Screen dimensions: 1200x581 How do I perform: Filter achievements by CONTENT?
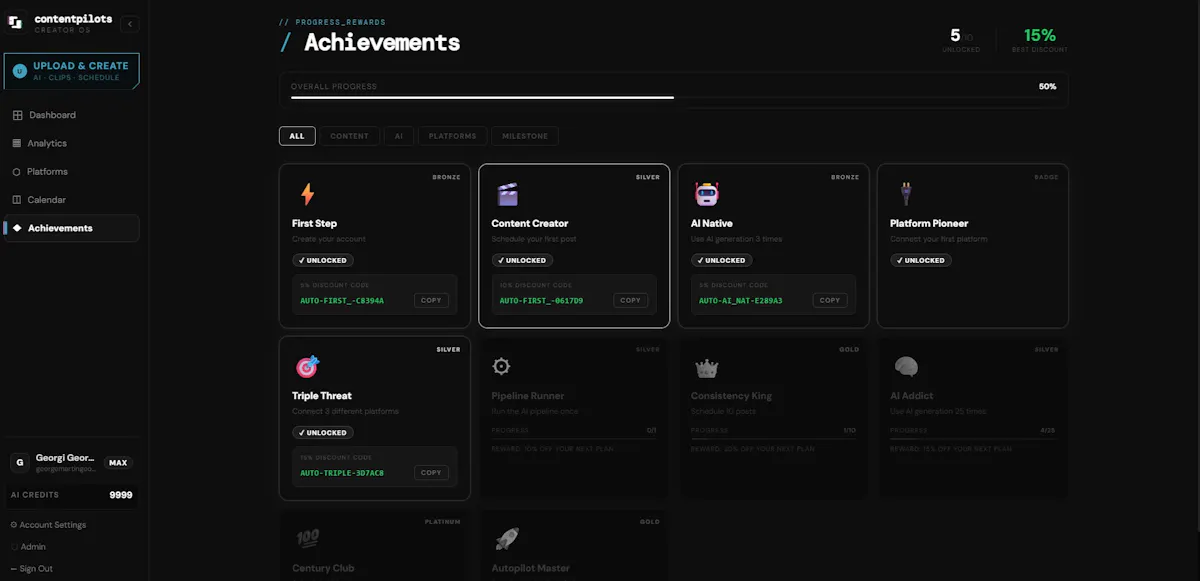pos(349,136)
